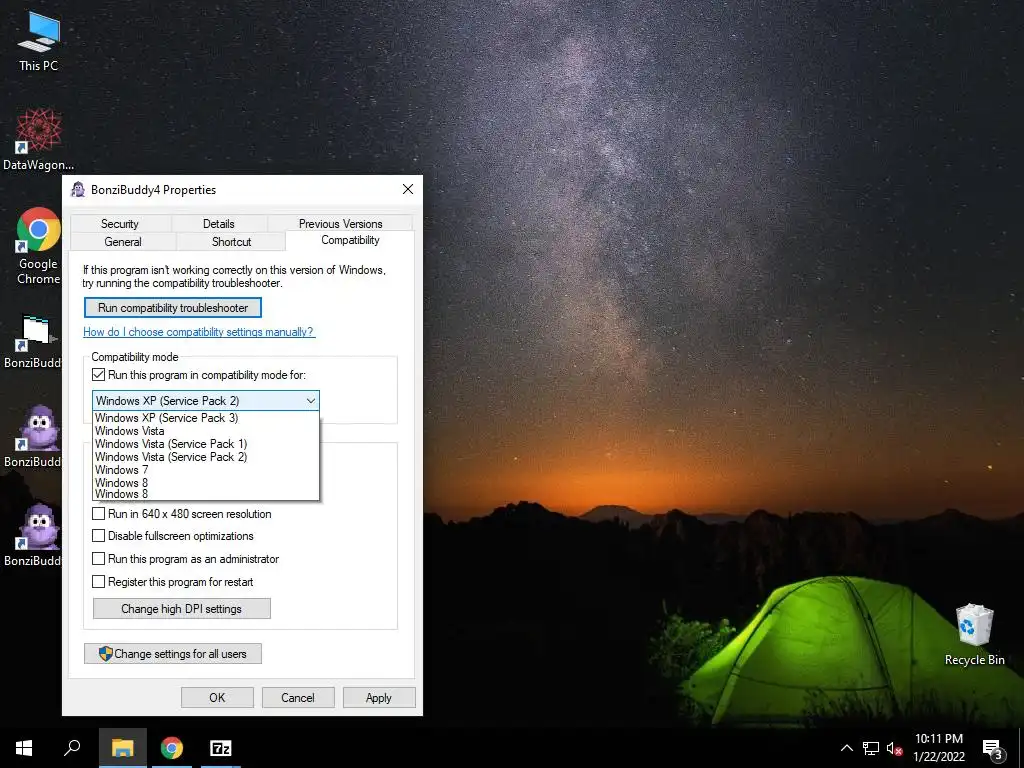Select the Google Chrome desktop shortcut

[x=38, y=246]
